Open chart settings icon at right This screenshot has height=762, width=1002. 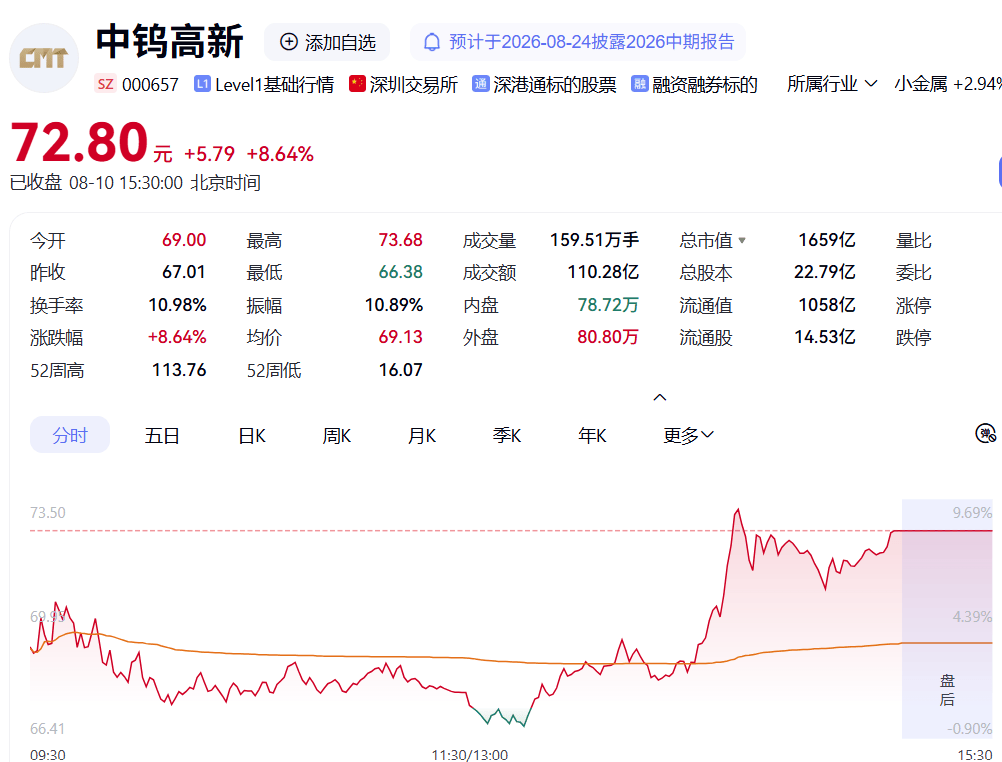coord(985,433)
